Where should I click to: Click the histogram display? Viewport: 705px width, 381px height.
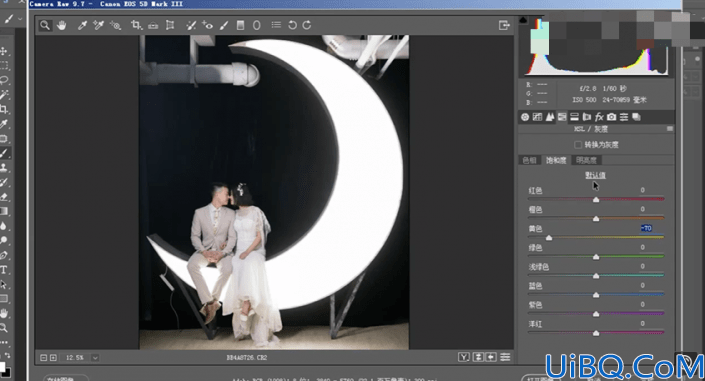coord(597,46)
